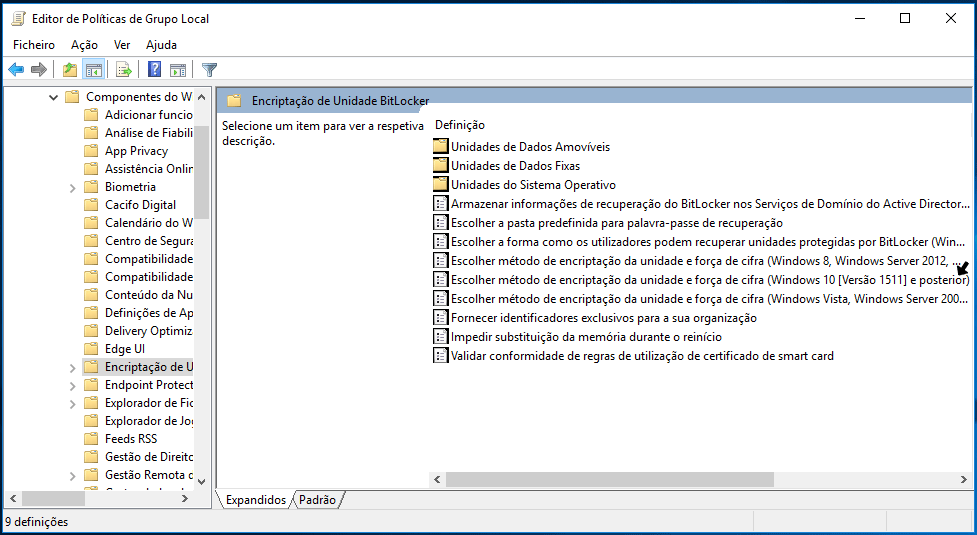Expand the Gestão Remota tree node
The image size is (977, 535).
point(72,475)
